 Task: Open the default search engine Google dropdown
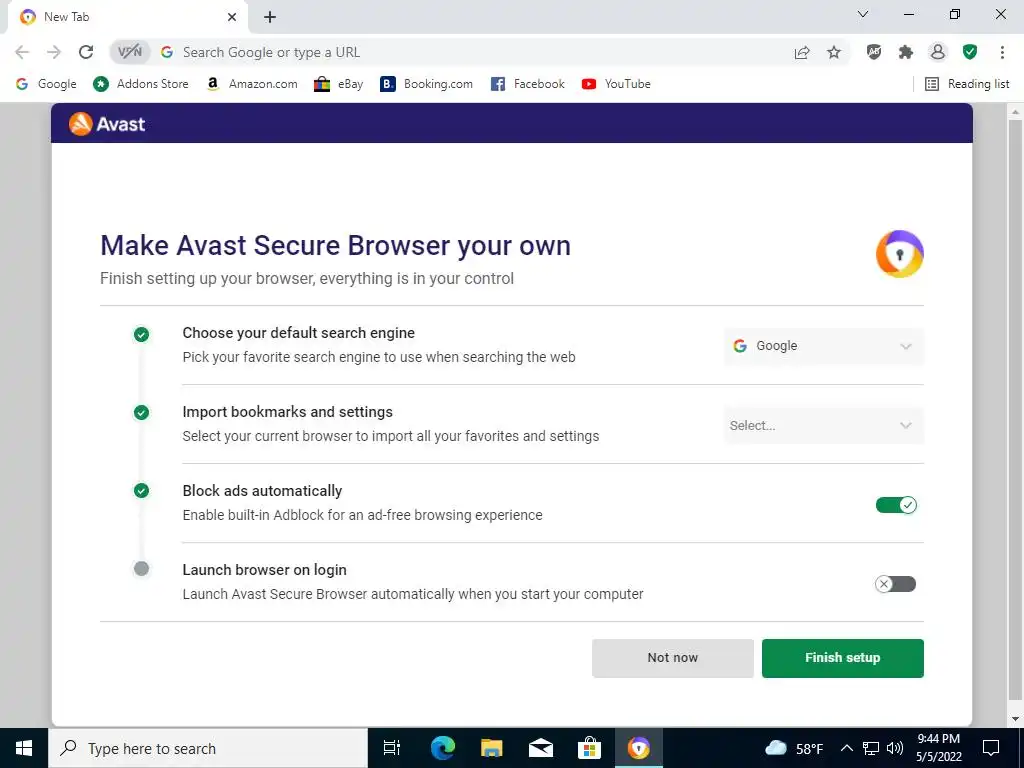point(824,346)
